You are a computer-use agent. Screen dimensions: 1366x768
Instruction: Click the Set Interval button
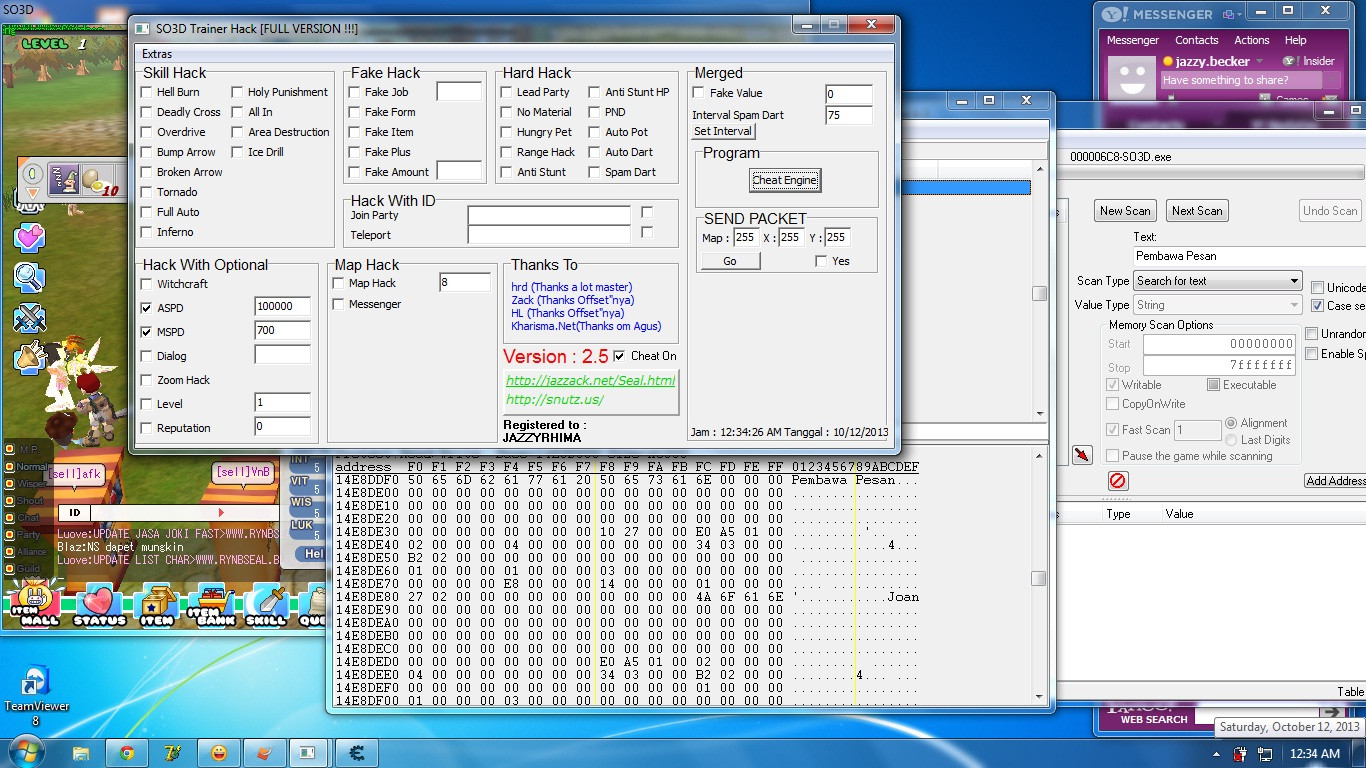724,131
